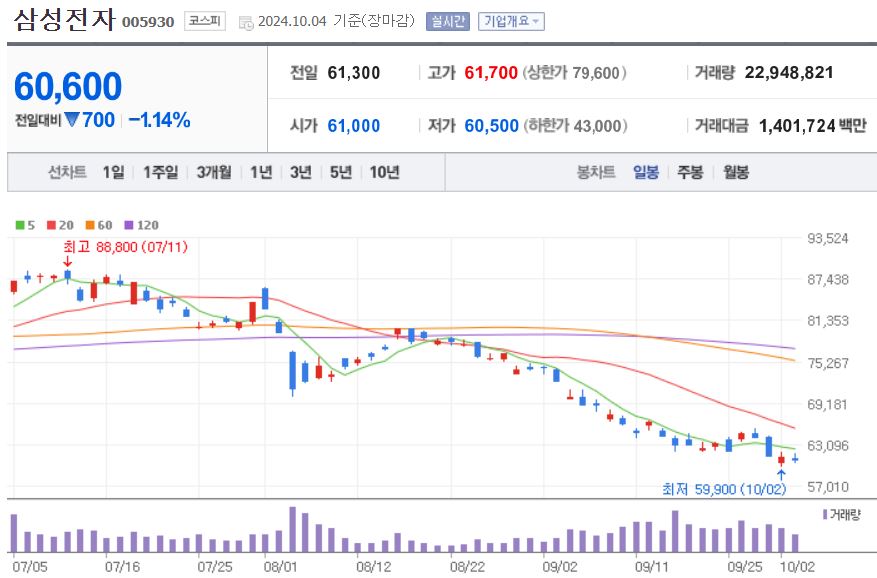Click the purple 120-day moving average swatch
The width and height of the screenshot is (877, 578).
coord(129,225)
